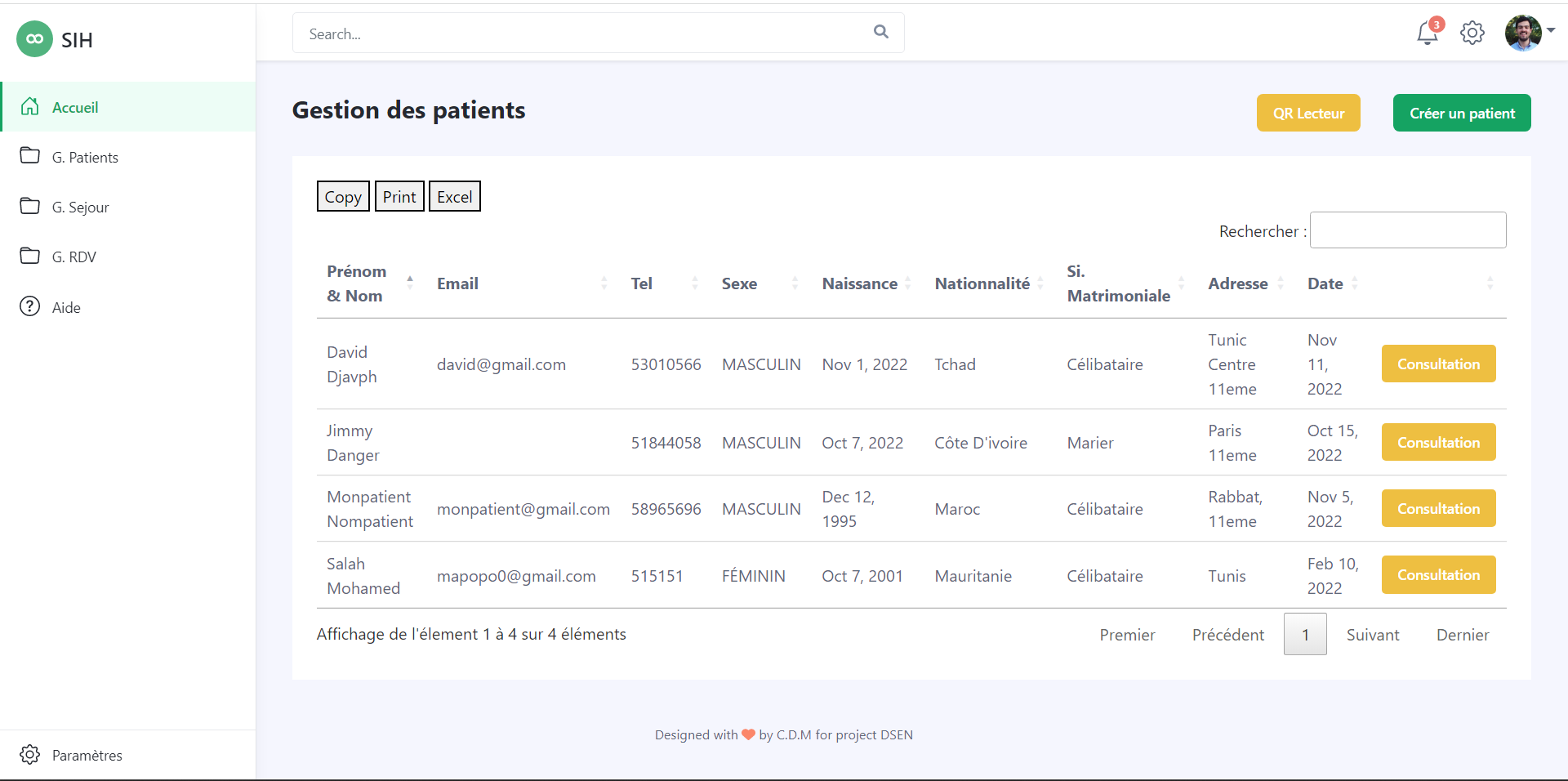
Task: Focus the Rechercher input field
Action: [1407, 230]
